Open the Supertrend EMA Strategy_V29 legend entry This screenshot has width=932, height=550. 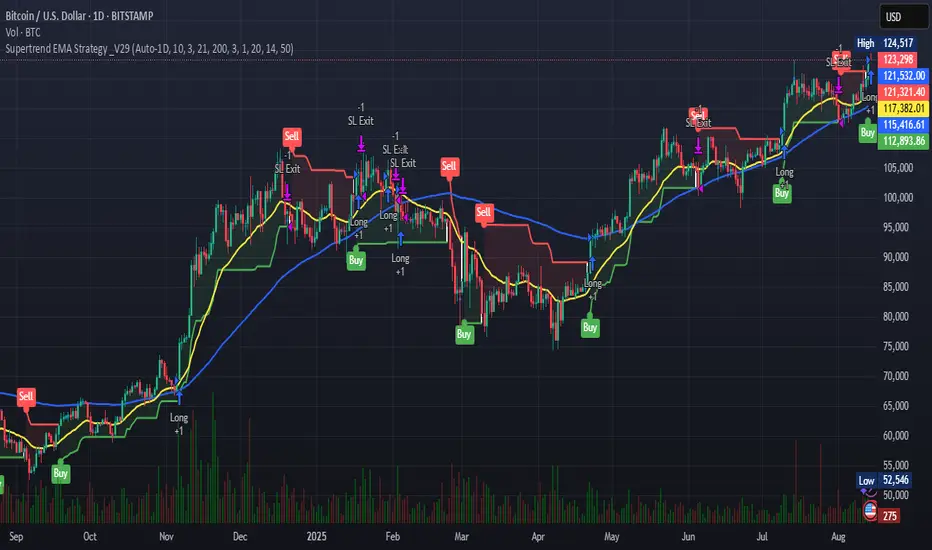coord(149,49)
